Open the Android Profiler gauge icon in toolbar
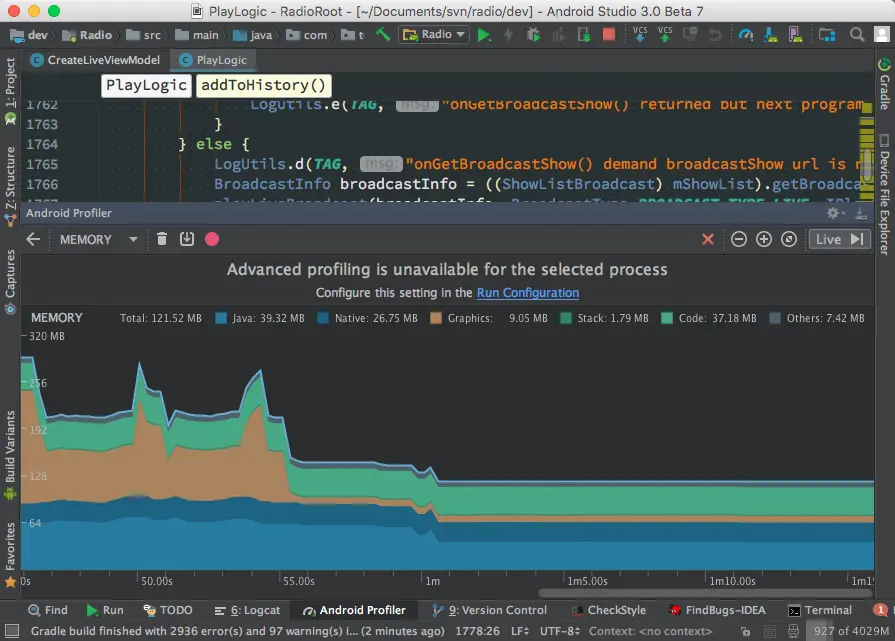Viewport: 895px width, 641px height. click(x=745, y=35)
